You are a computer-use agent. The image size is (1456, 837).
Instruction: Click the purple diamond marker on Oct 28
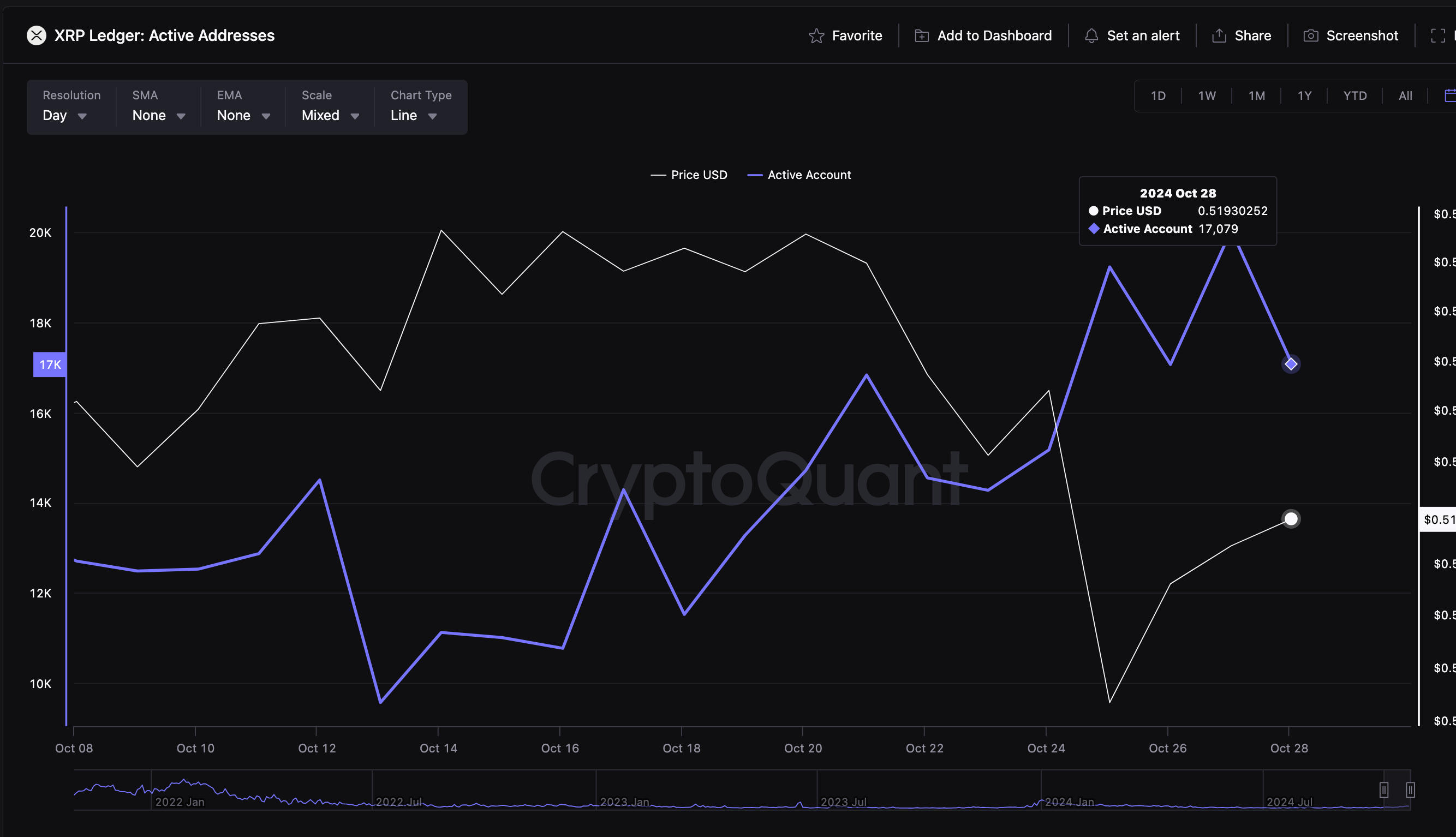[x=1291, y=364]
